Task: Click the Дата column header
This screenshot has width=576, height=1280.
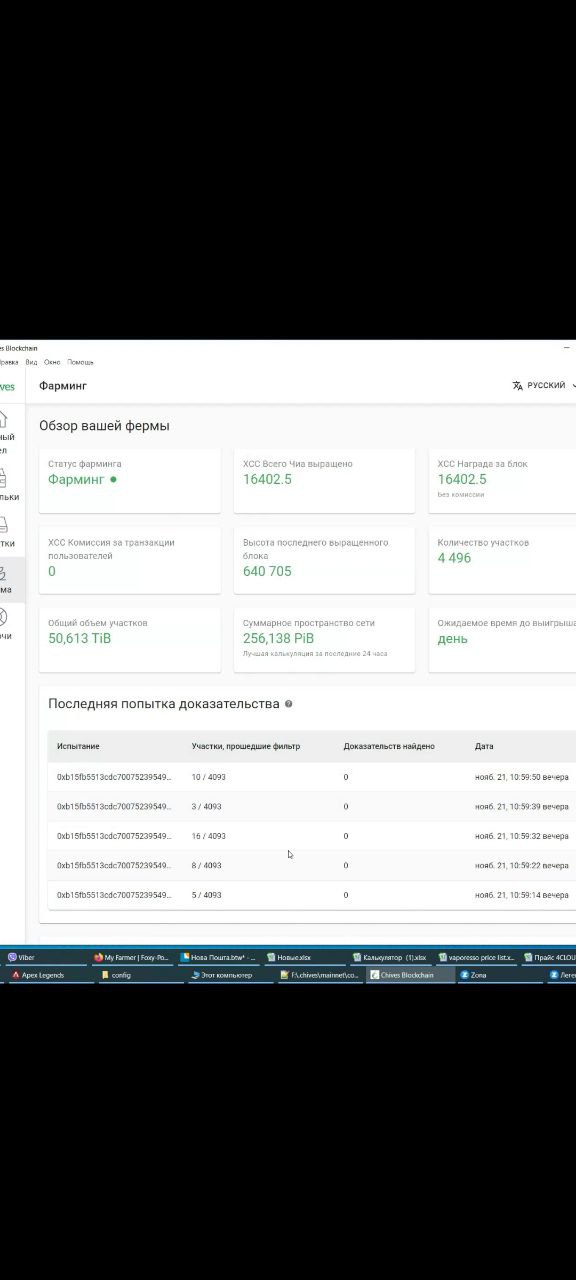Action: click(484, 747)
